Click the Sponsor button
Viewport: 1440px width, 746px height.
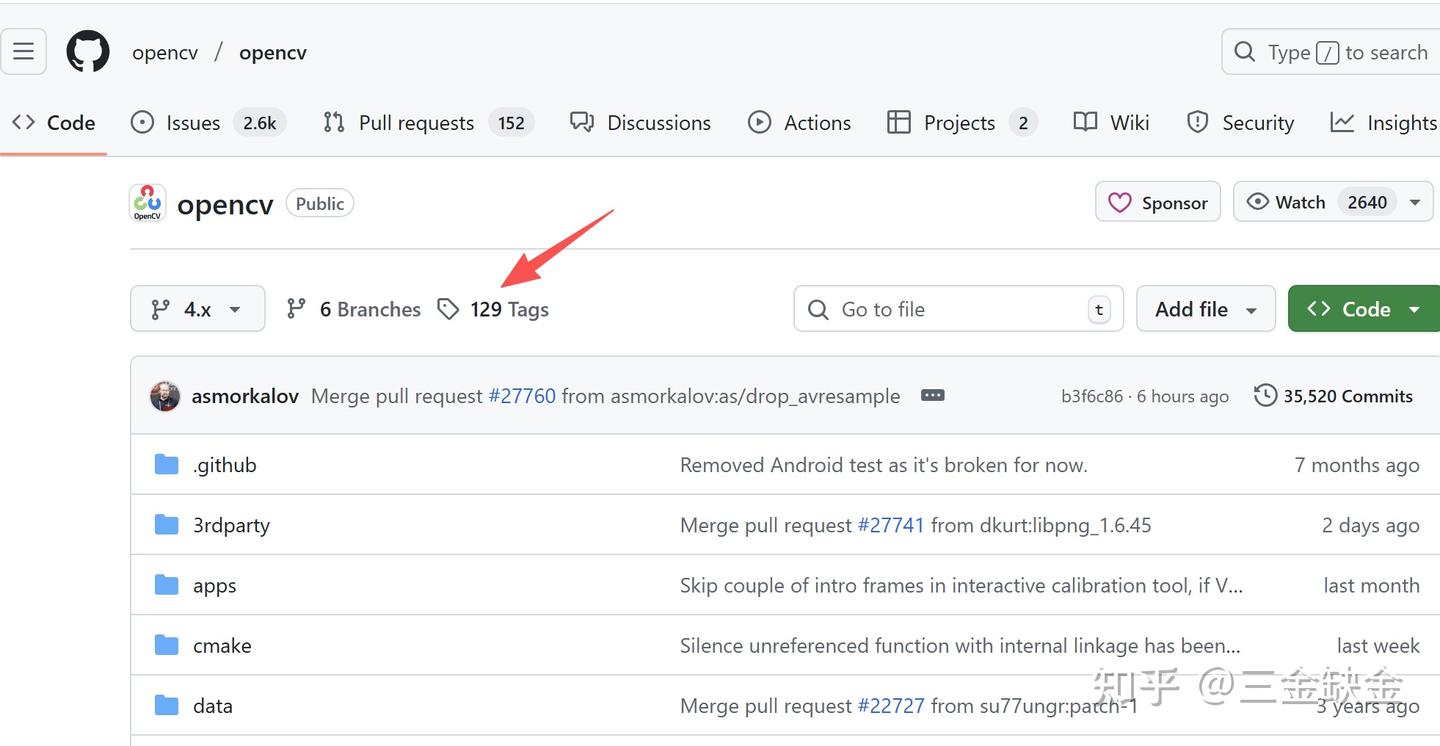1158,203
